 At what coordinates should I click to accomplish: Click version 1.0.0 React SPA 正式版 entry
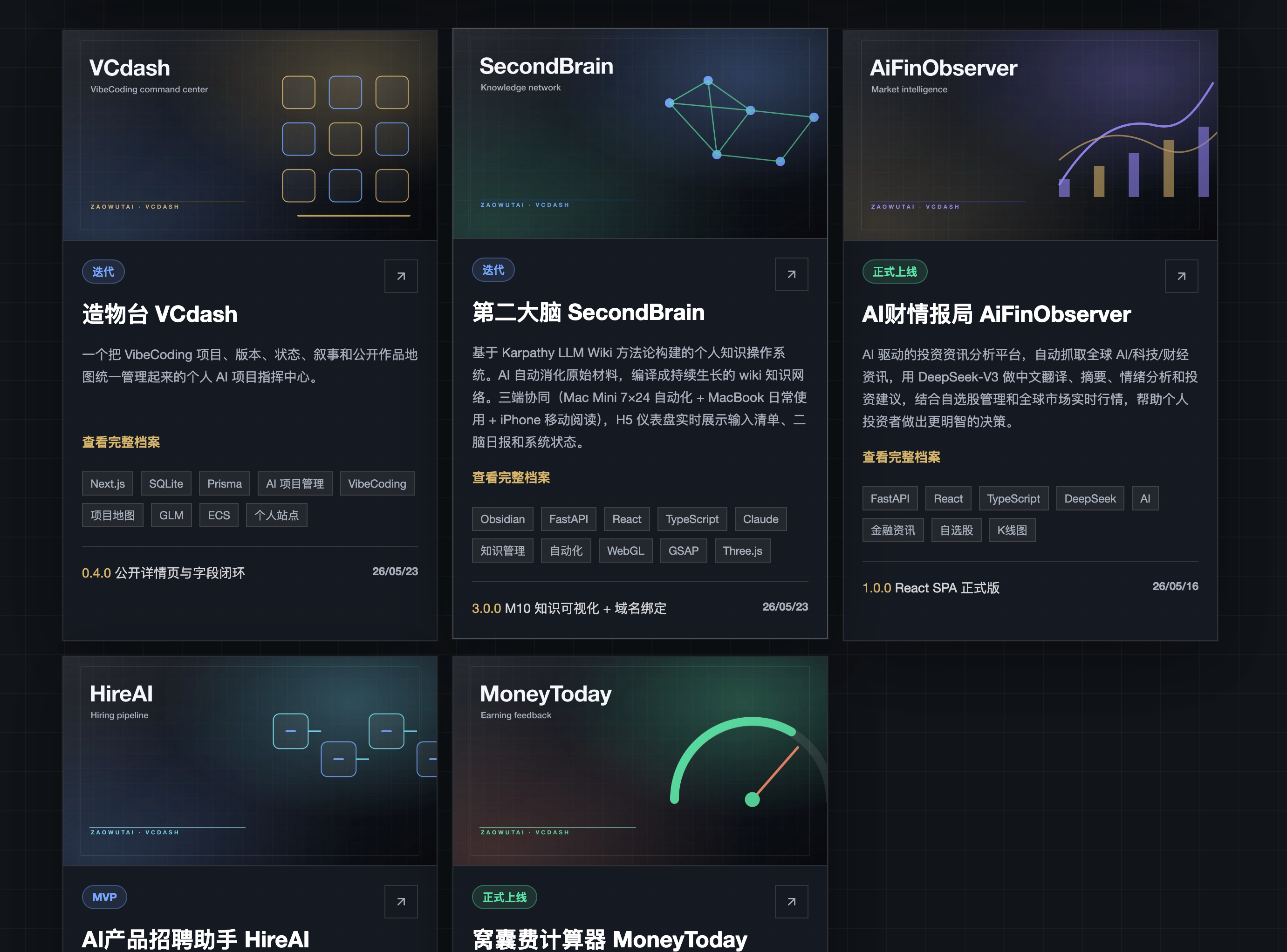click(931, 588)
